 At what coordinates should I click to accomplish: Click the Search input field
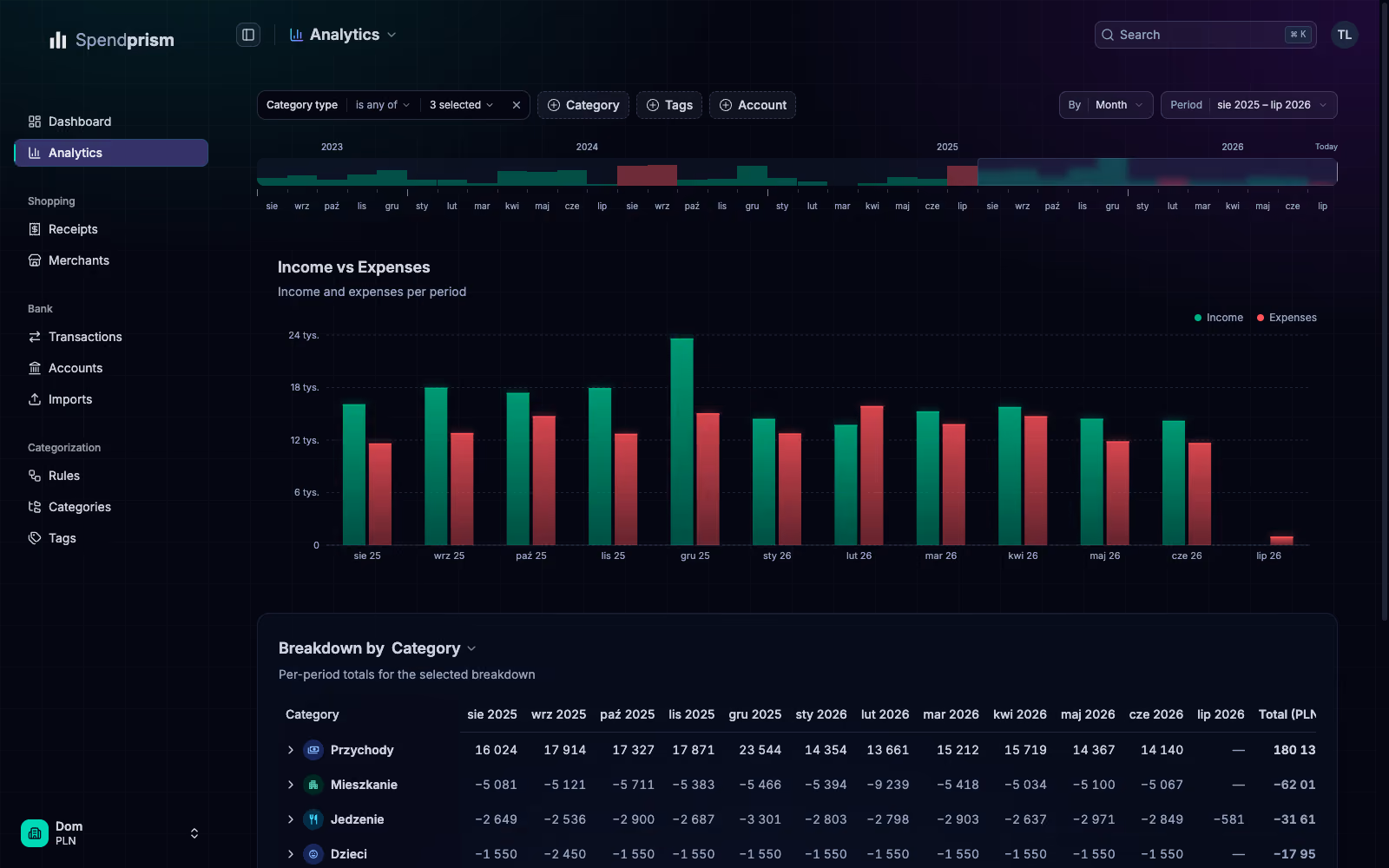click(x=1205, y=35)
